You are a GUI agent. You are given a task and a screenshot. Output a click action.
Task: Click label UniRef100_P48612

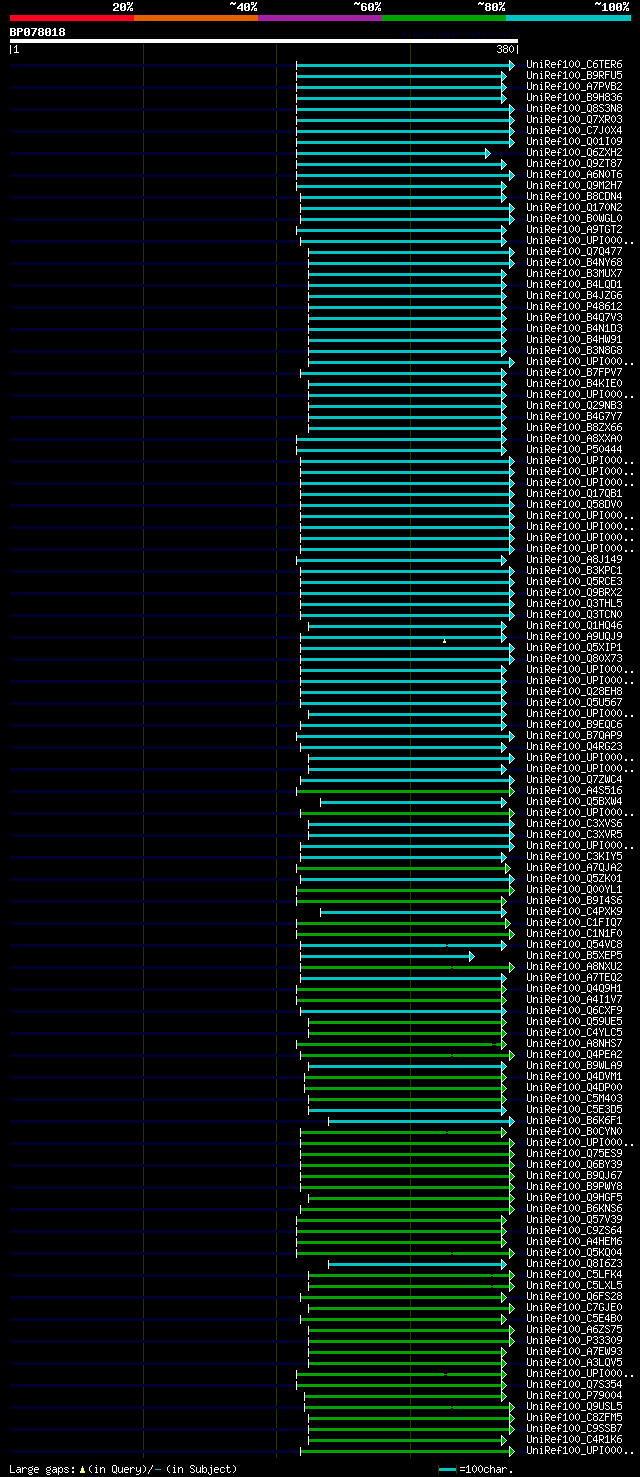574,307
